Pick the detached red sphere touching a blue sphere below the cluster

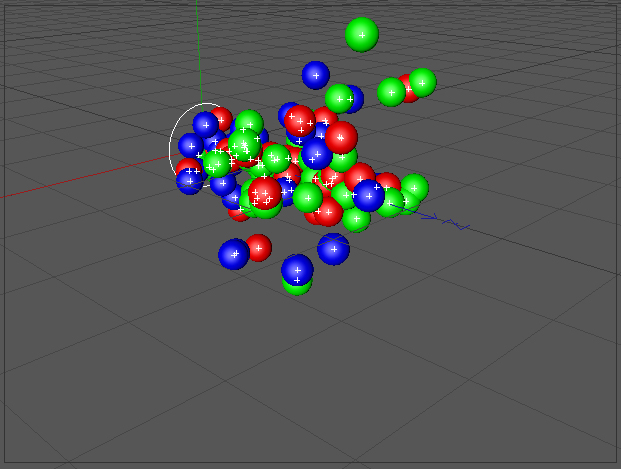tap(260, 248)
